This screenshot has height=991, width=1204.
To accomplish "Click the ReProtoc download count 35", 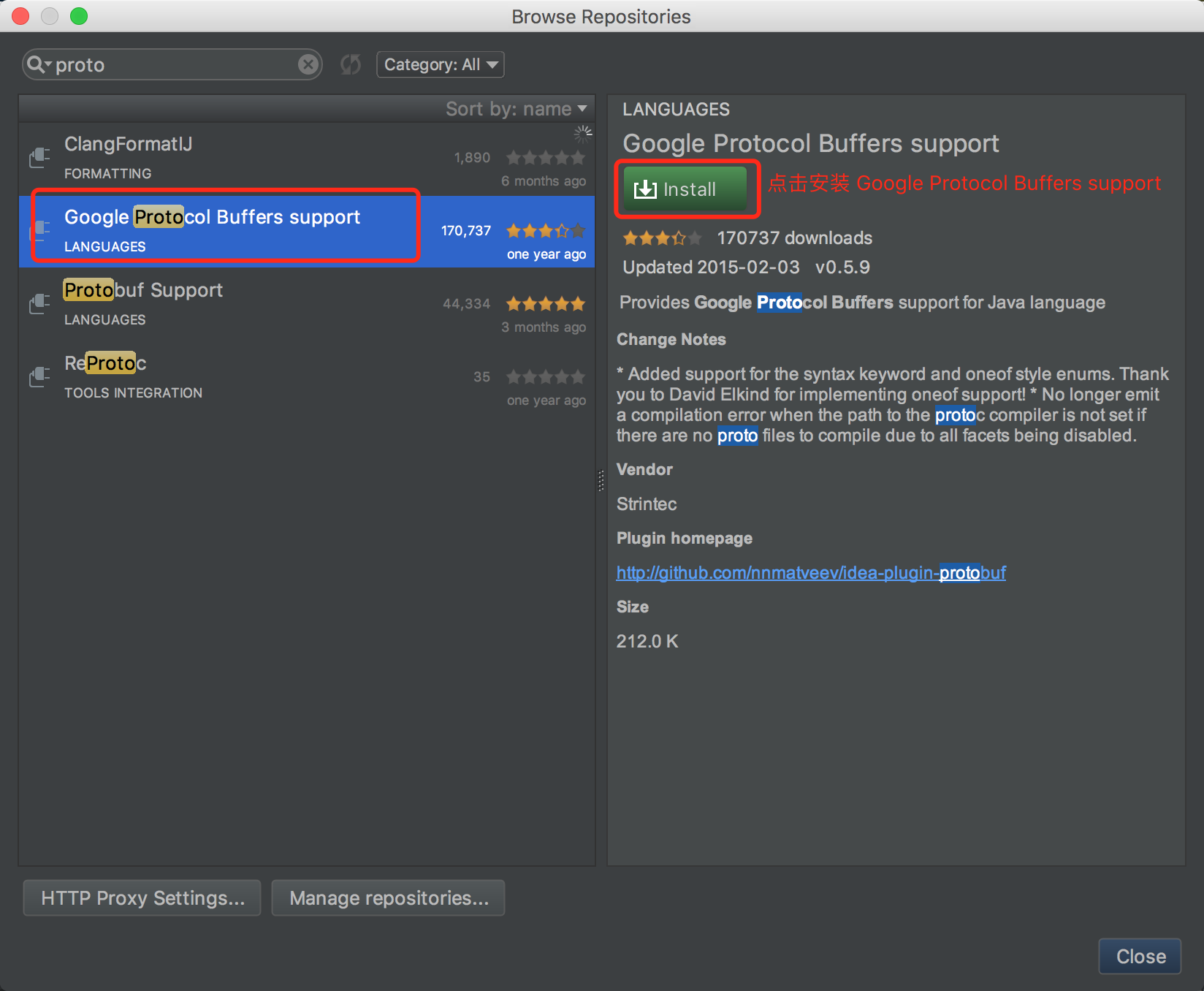I will (481, 377).
